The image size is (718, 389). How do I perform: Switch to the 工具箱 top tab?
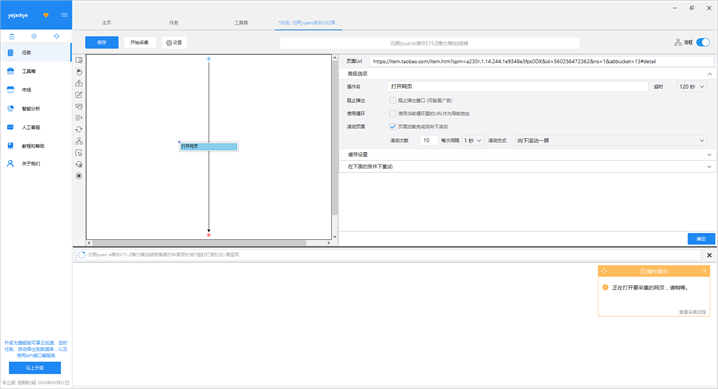pyautogui.click(x=241, y=22)
